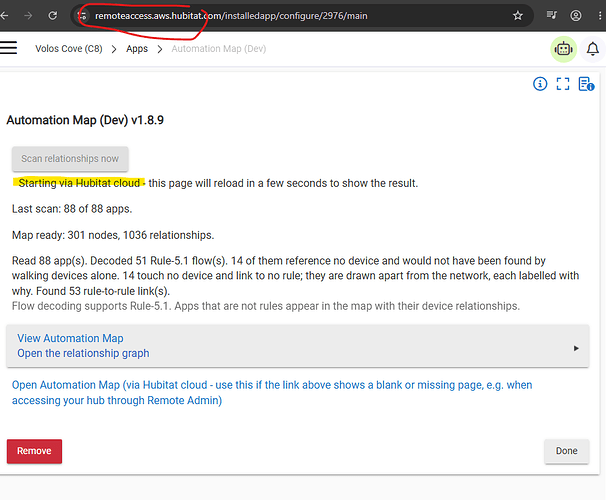The image size is (606, 500).
Task: Click breadcrumb chevron after Apps
Action: pos(160,49)
